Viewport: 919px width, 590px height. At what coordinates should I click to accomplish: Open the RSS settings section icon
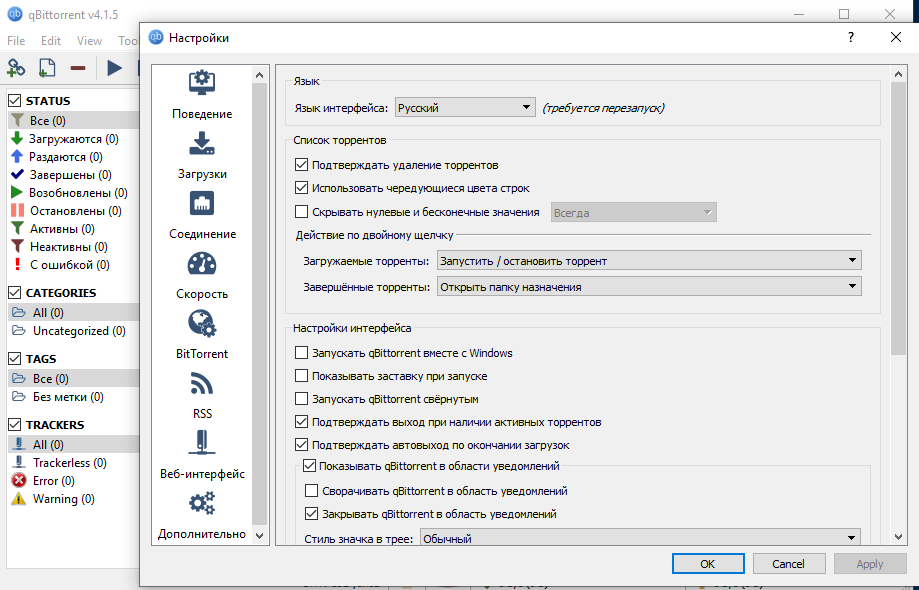202,384
